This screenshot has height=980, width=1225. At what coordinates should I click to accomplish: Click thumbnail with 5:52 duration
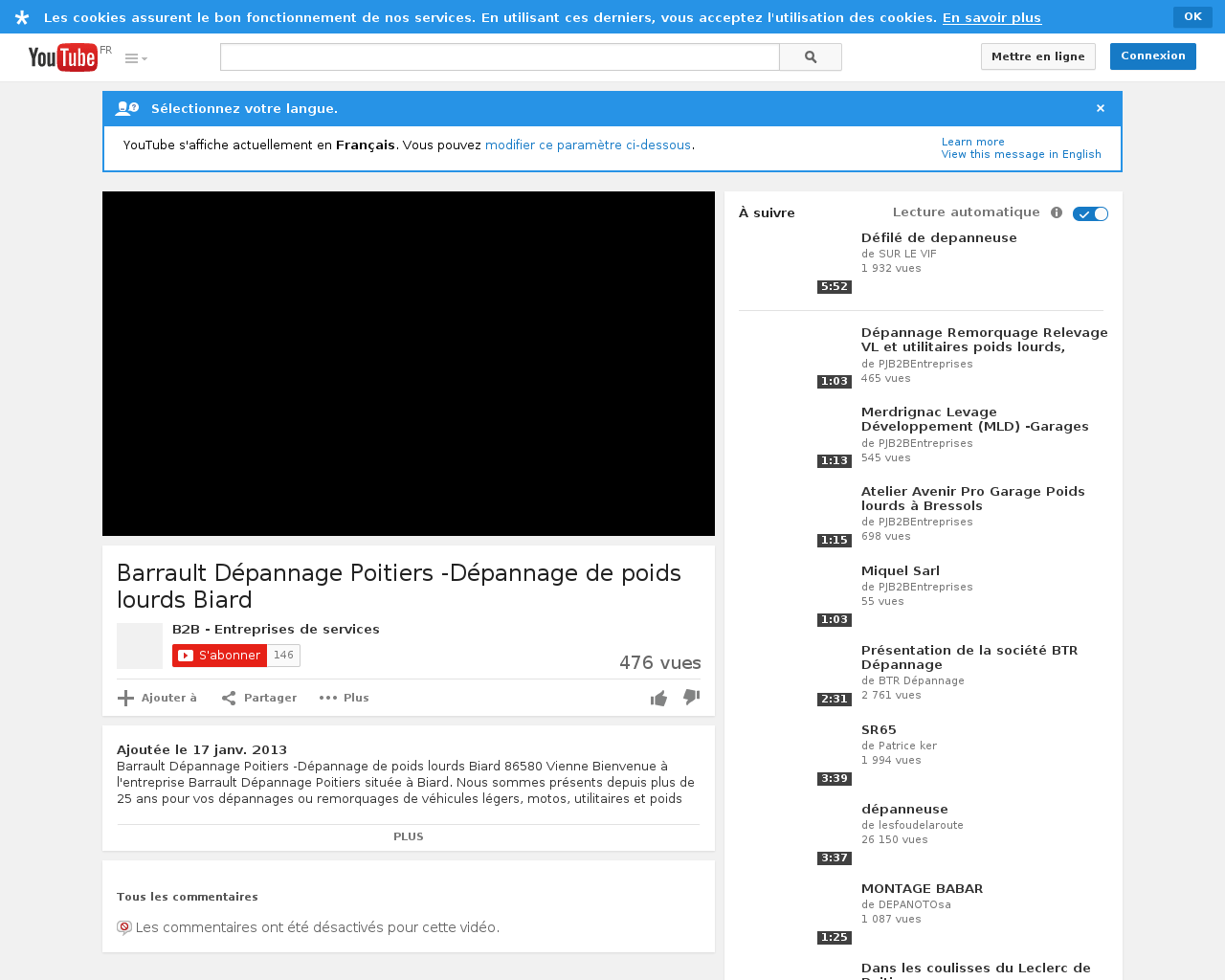point(795,262)
